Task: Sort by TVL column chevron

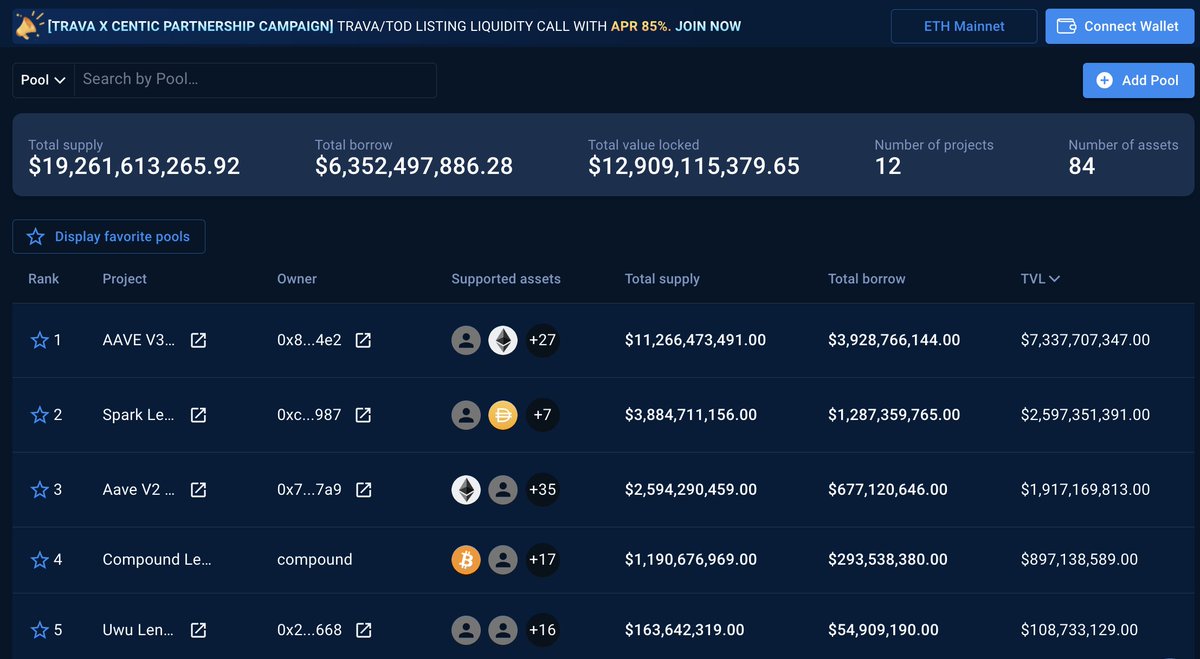Action: point(1055,279)
